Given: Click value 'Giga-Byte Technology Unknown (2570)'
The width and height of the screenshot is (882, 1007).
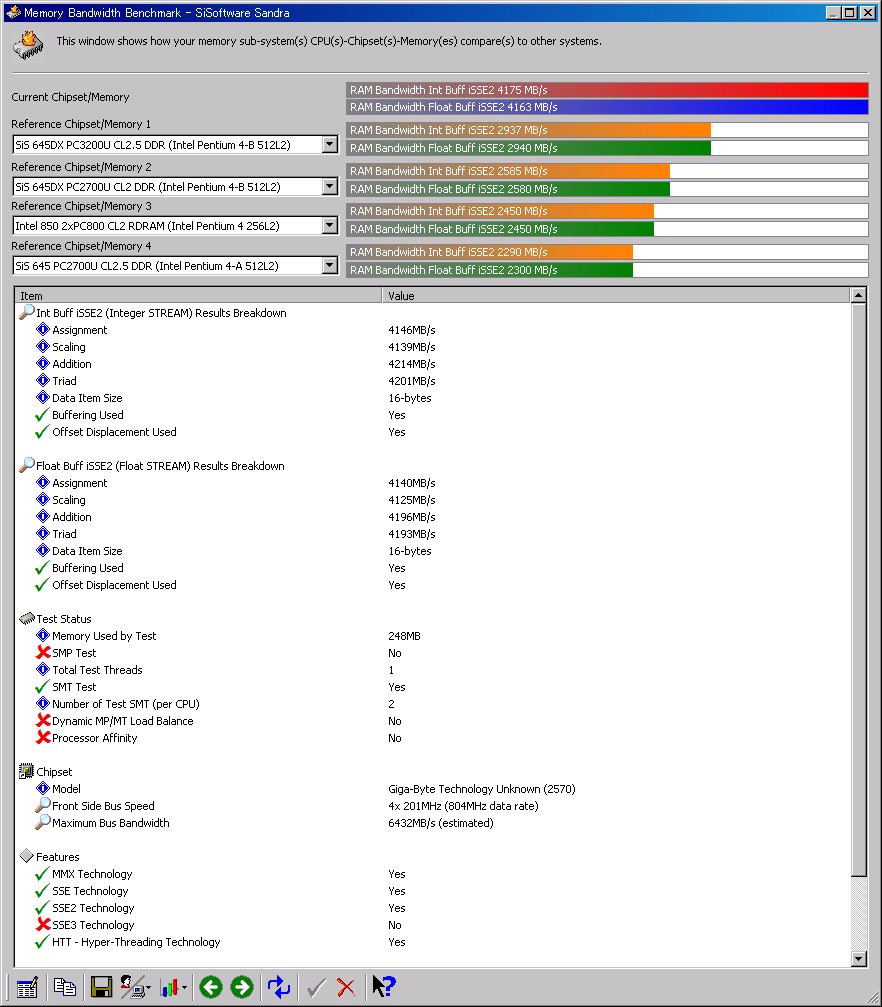Looking at the screenshot, I should pyautogui.click(x=482, y=789).
